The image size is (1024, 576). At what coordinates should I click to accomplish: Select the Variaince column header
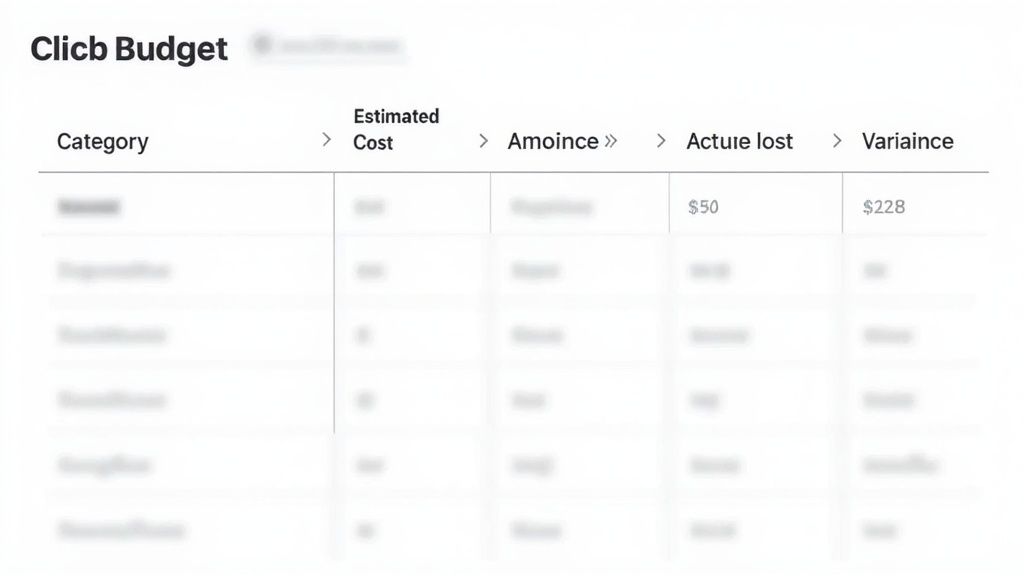coord(907,141)
